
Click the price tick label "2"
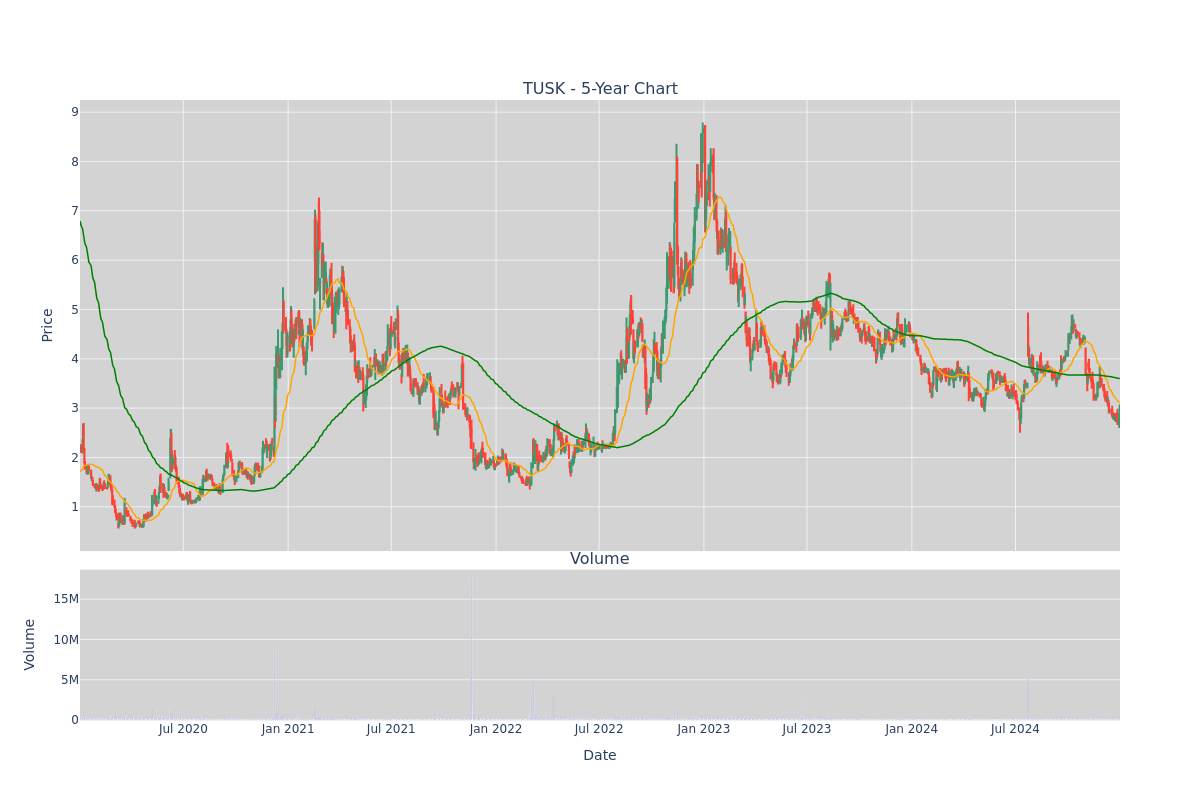[x=74, y=457]
